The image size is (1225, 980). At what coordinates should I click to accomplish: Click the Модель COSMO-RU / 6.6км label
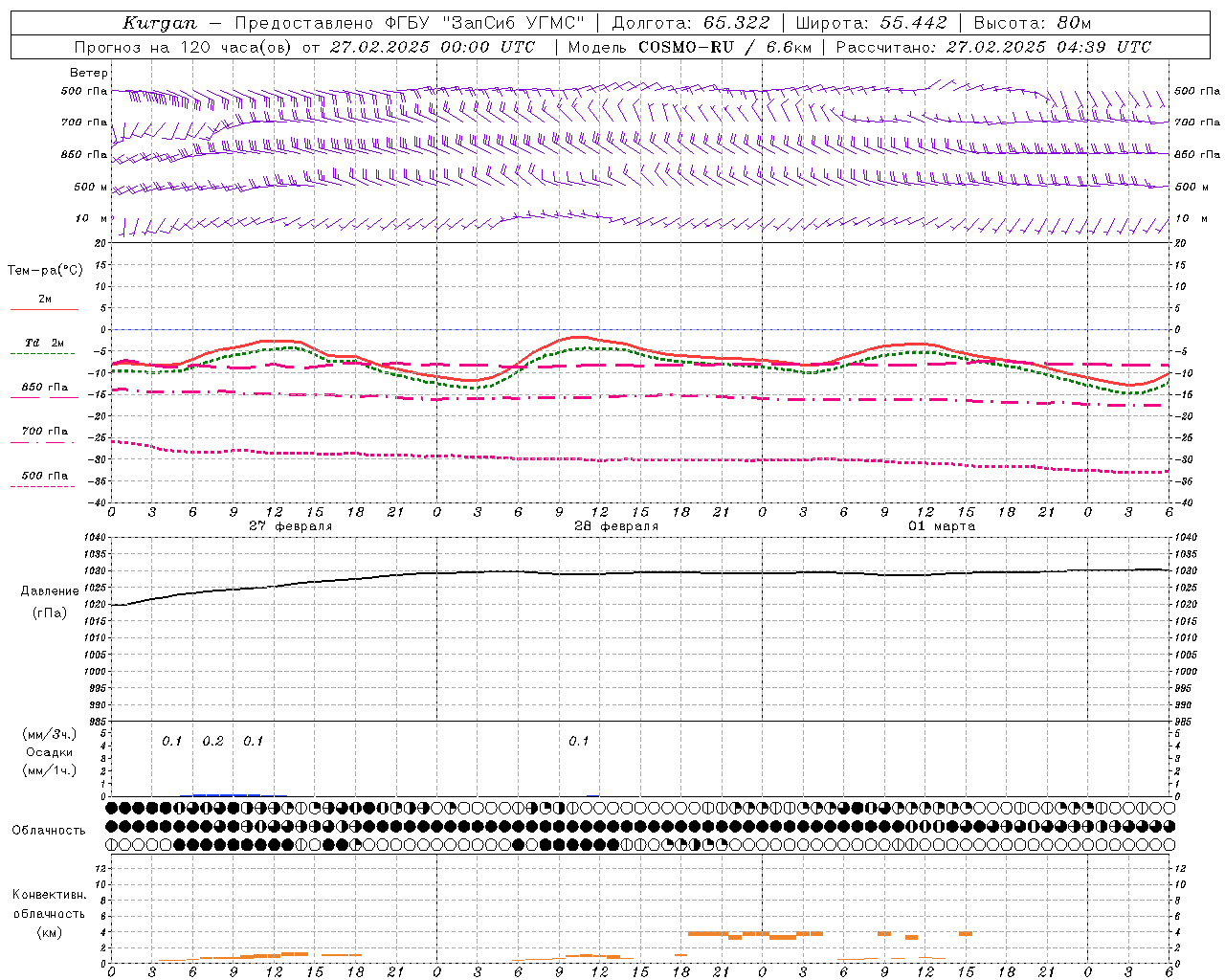(689, 47)
